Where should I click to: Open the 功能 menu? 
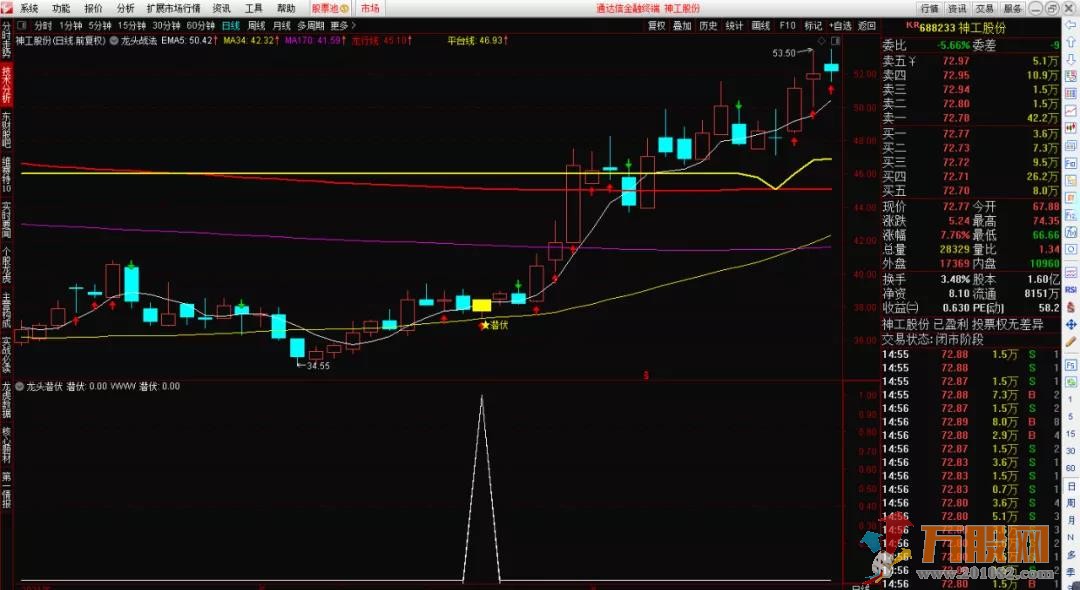coord(61,8)
